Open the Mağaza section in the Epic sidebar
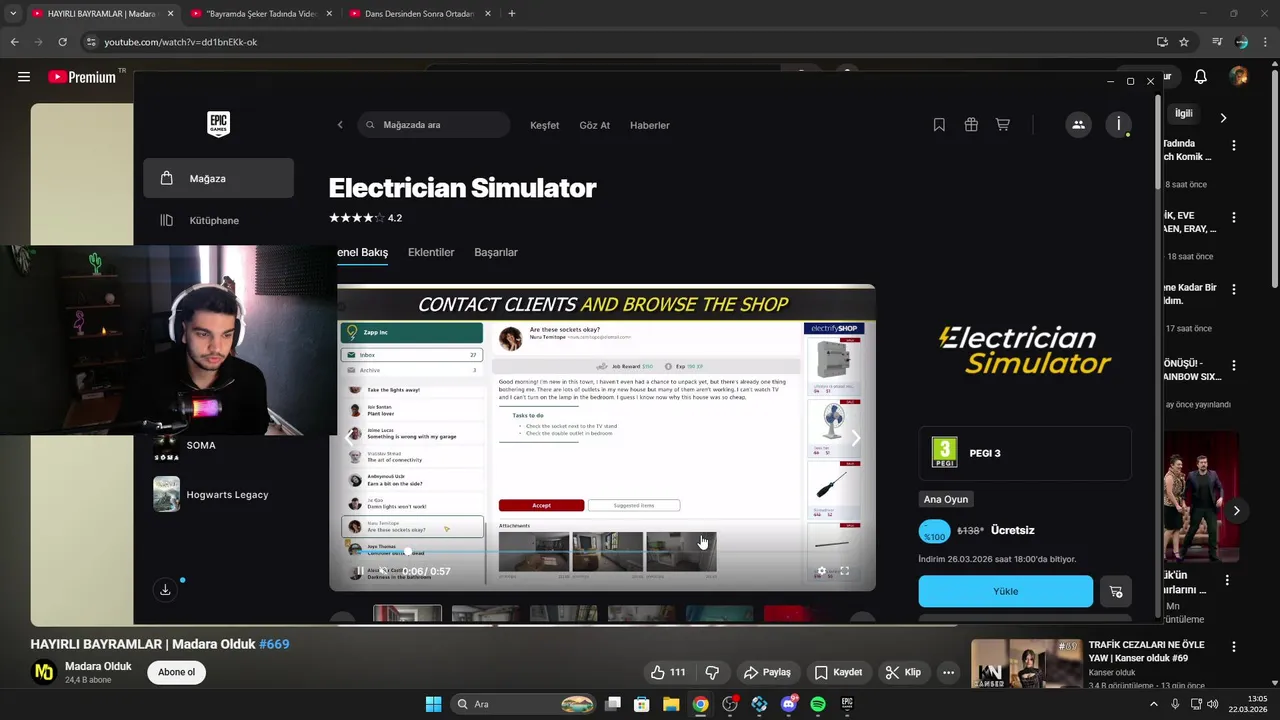The height and width of the screenshot is (720, 1280). 218,178
